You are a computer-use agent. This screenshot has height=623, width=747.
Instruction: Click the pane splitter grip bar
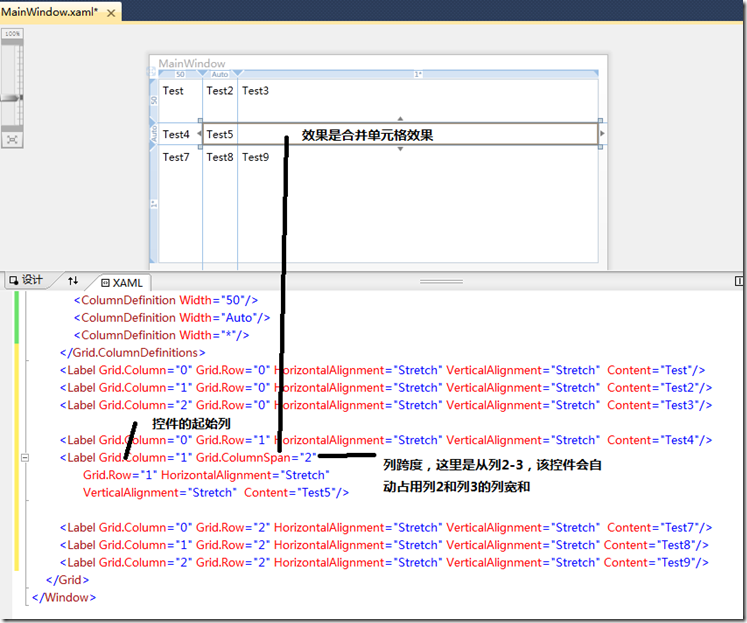pyautogui.click(x=441, y=282)
